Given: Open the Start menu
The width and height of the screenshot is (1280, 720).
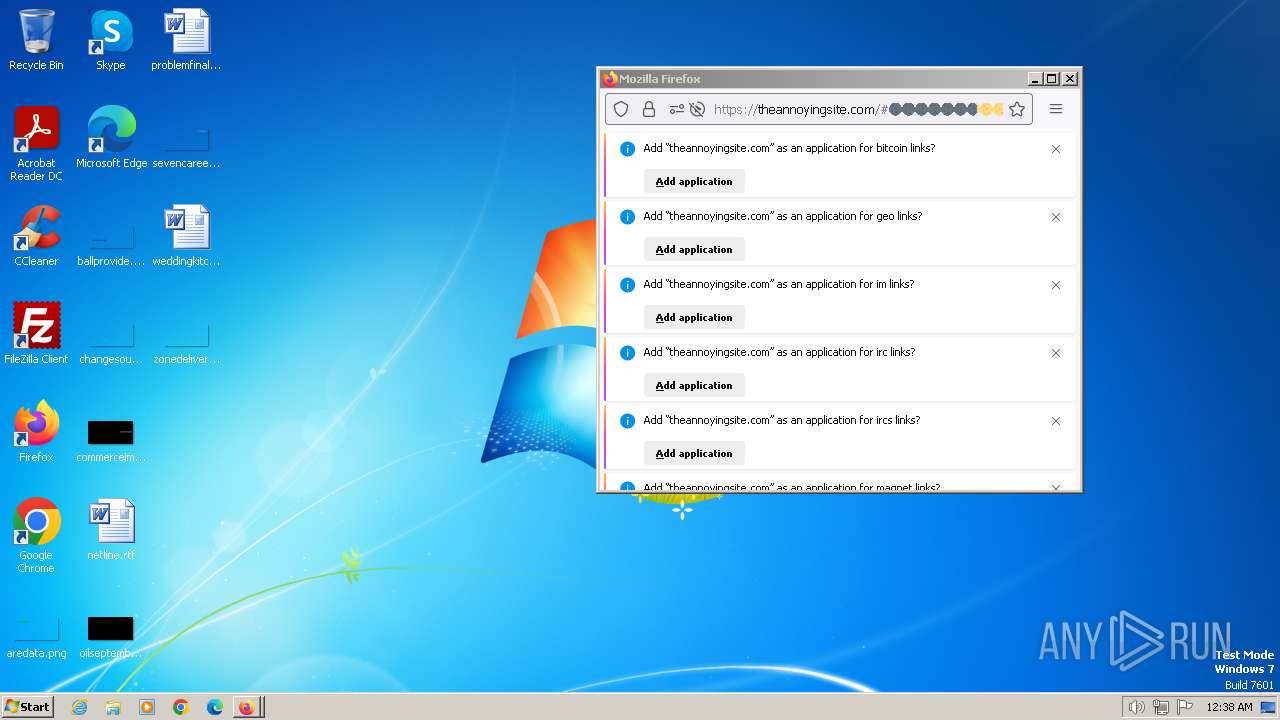Looking at the screenshot, I should 27,706.
